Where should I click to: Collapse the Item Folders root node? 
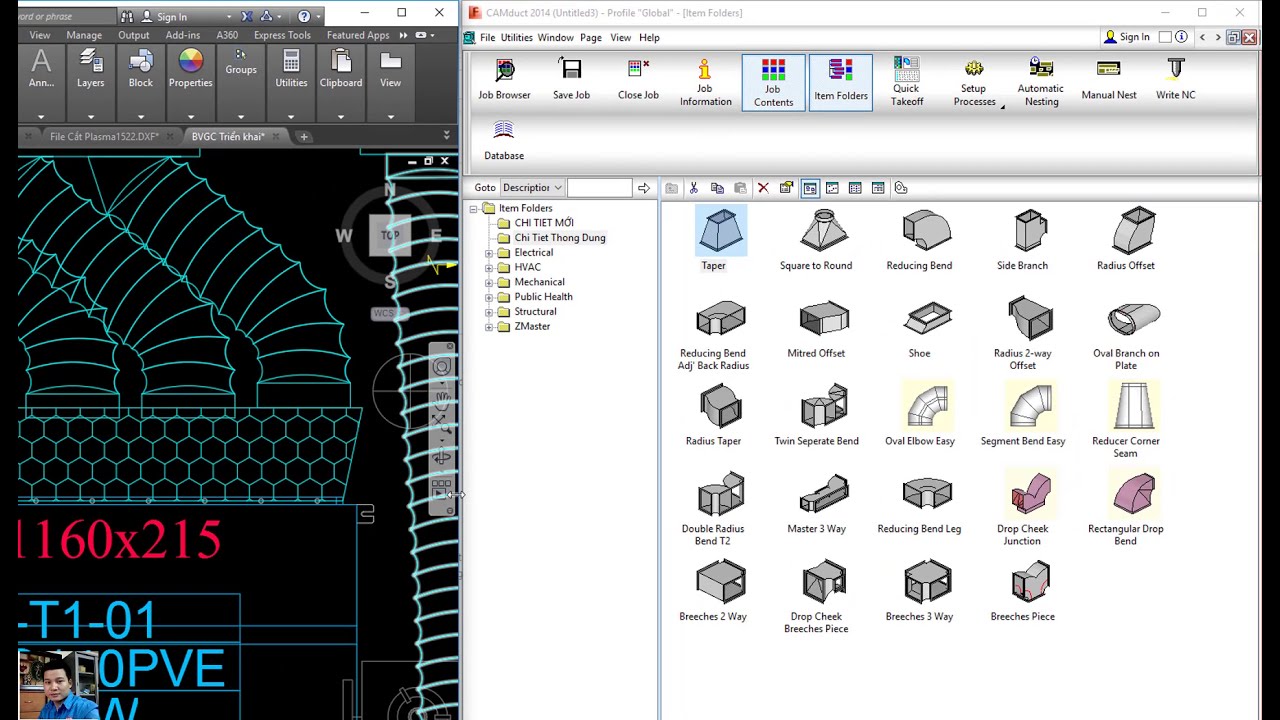click(x=474, y=208)
